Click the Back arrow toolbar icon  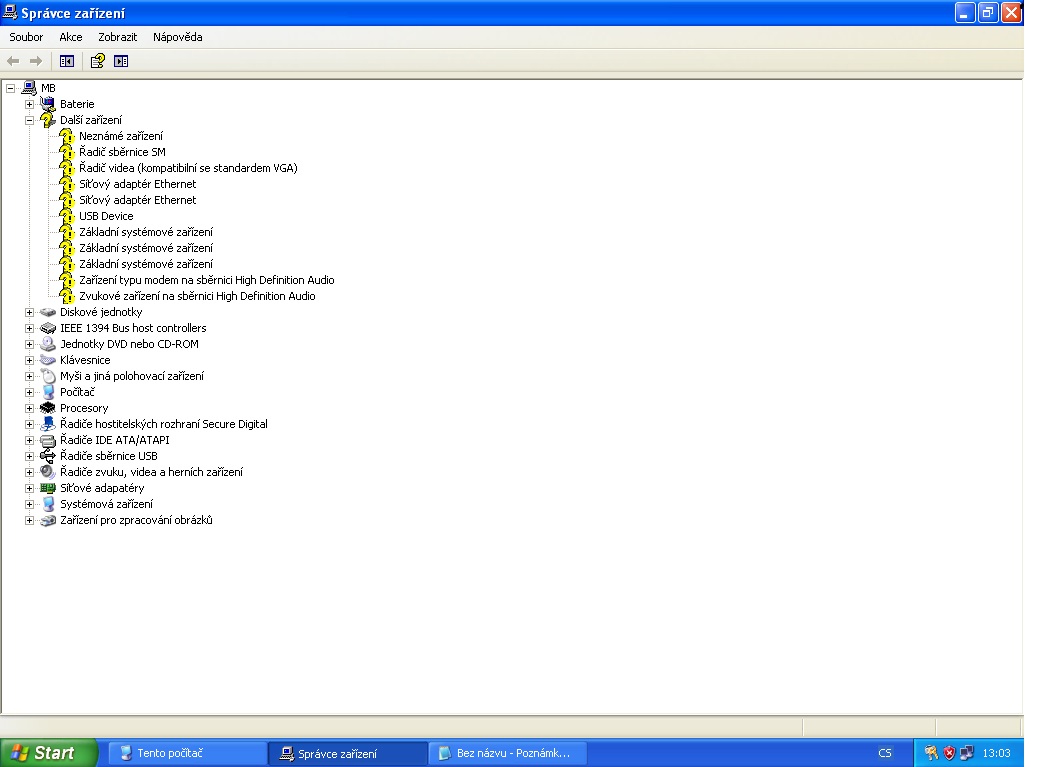(13, 61)
